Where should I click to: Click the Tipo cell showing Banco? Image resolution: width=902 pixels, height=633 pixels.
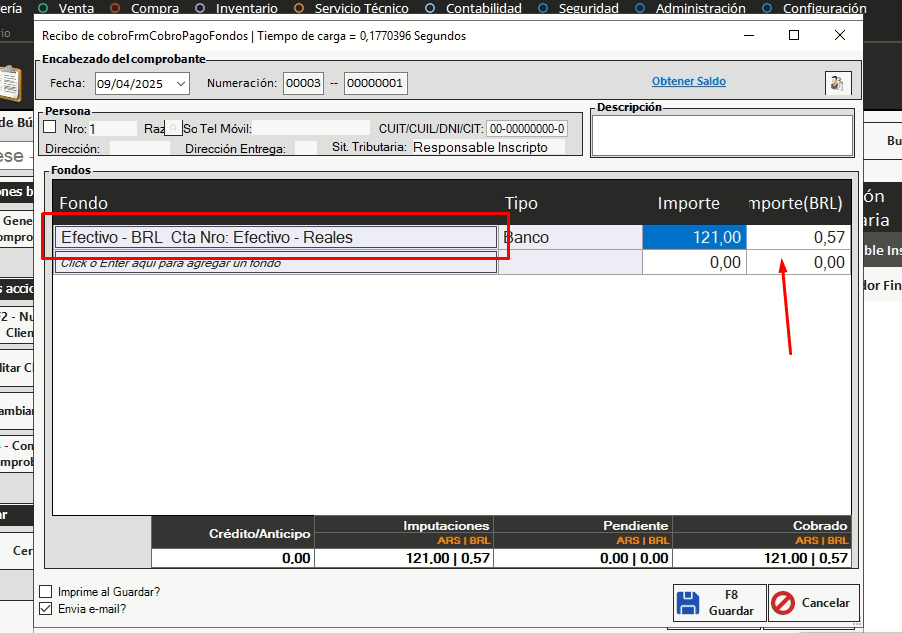[570, 238]
